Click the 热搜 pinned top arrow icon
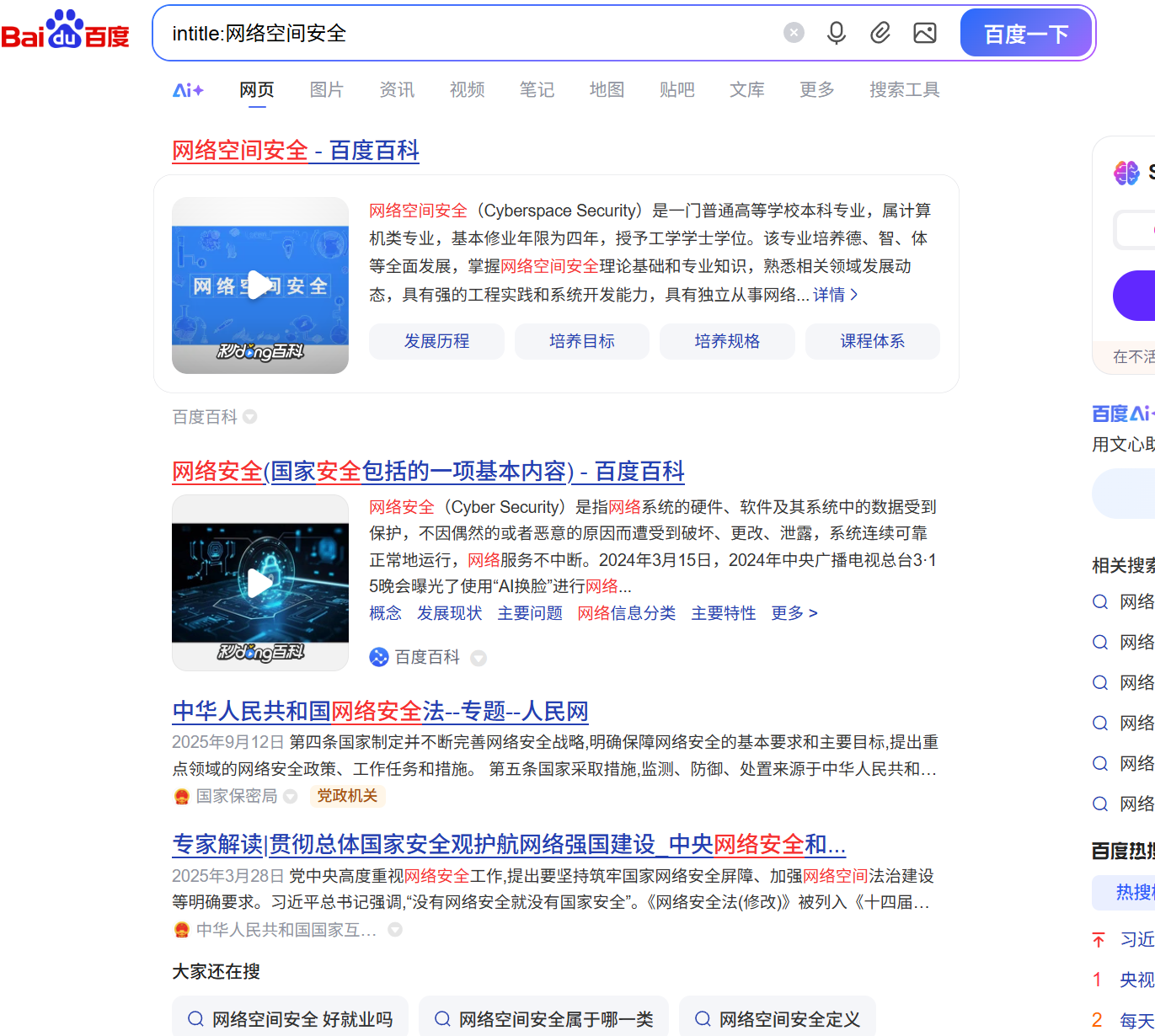The width and height of the screenshot is (1155, 1036). click(x=1099, y=939)
